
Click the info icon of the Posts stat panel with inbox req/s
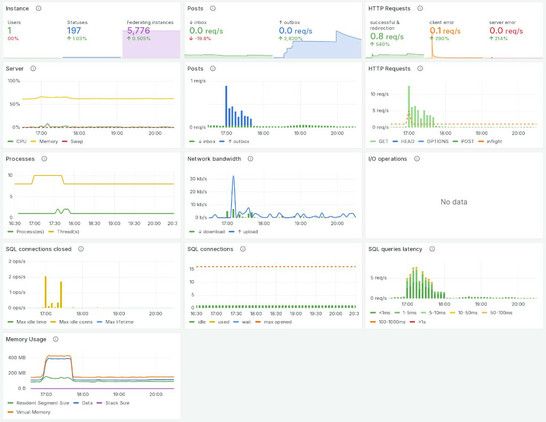[213, 8]
